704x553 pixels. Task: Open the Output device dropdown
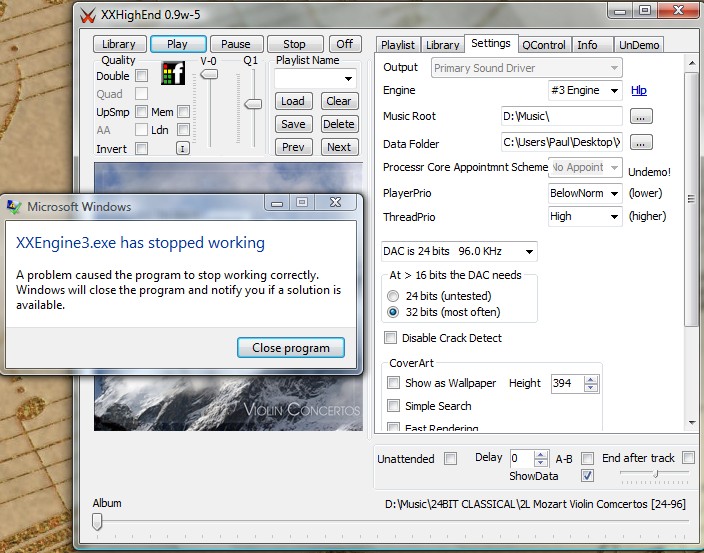527,68
